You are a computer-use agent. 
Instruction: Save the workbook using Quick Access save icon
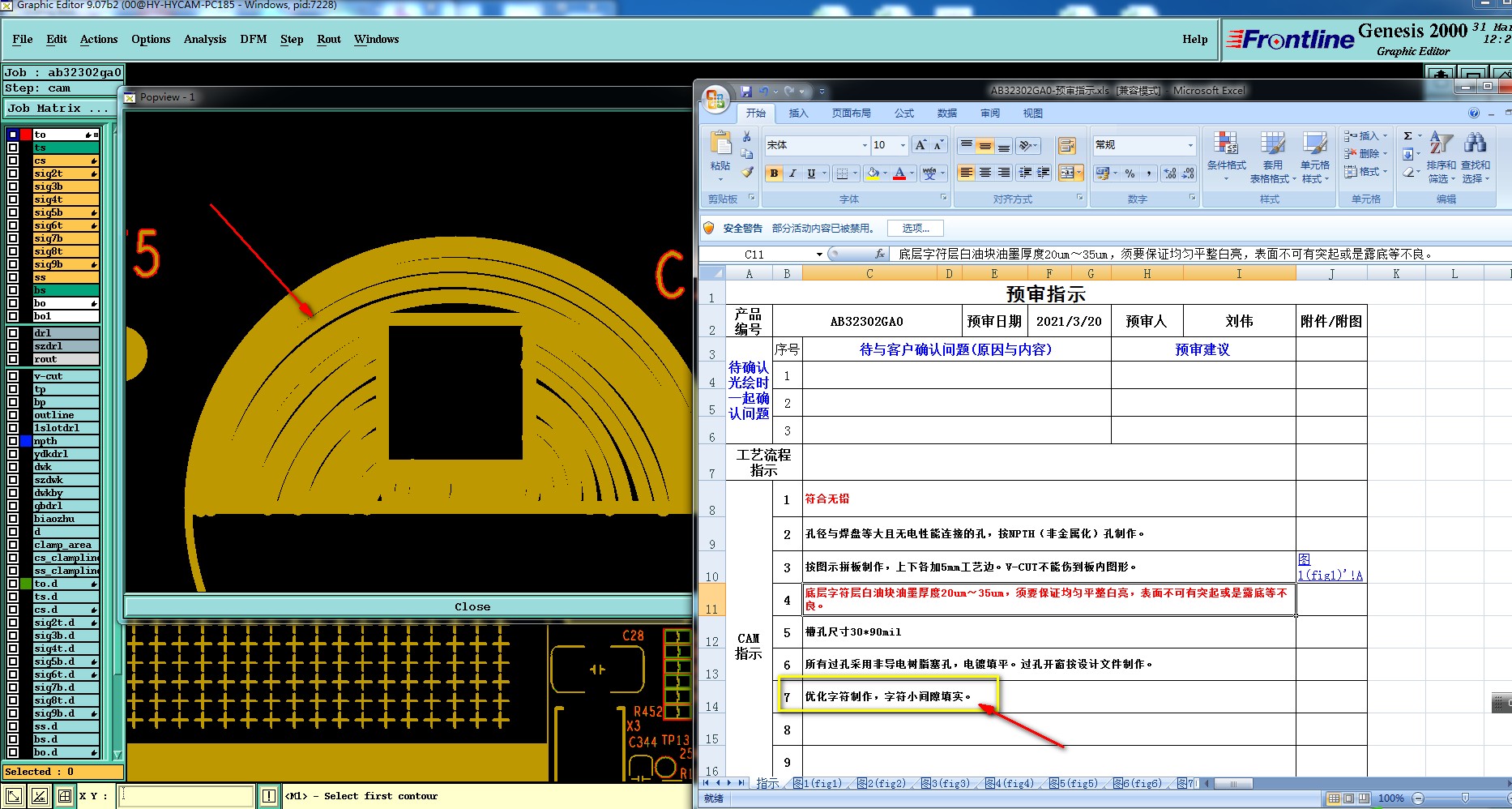tap(746, 91)
